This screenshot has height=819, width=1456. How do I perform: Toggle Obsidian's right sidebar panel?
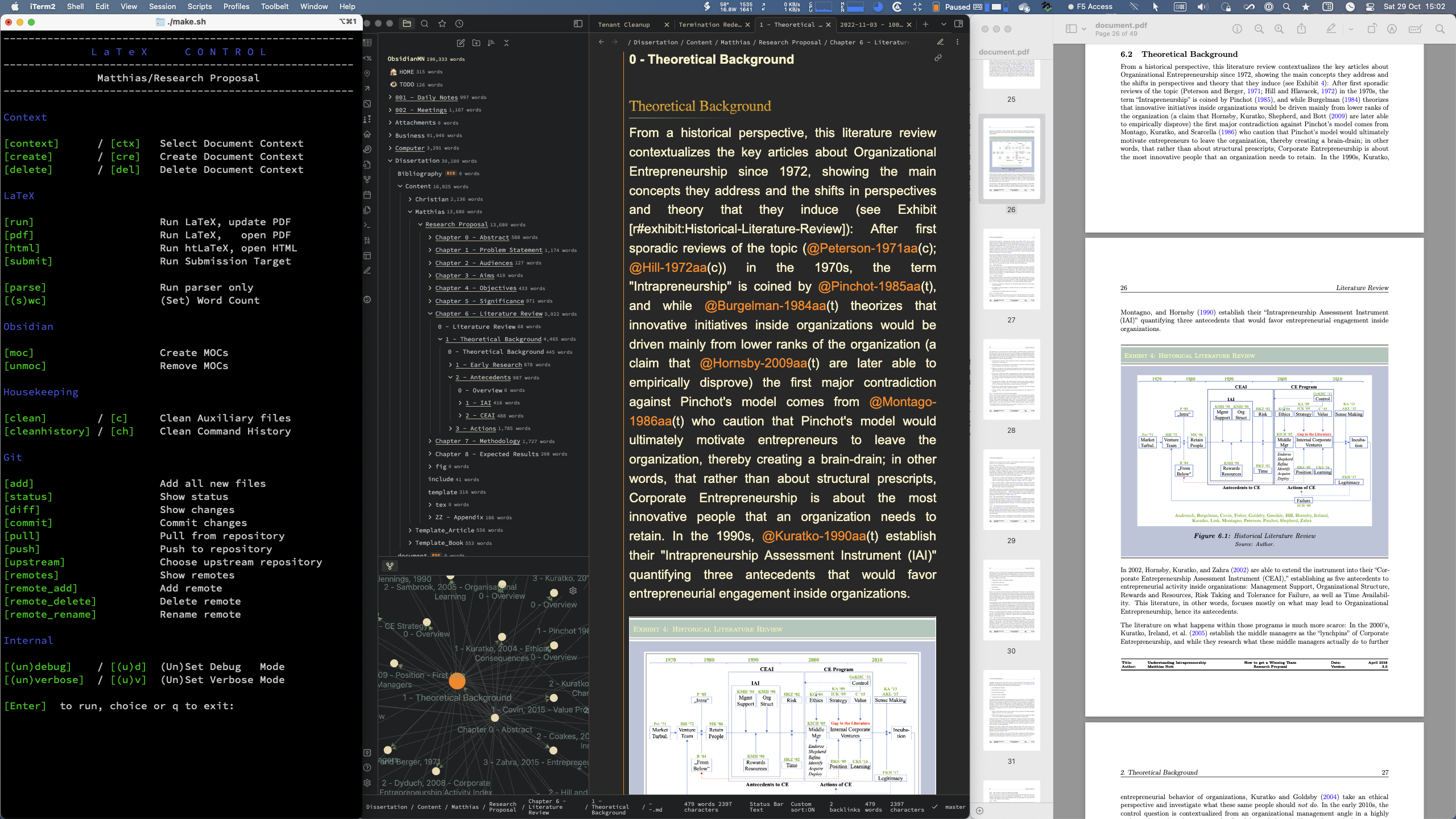958,24
